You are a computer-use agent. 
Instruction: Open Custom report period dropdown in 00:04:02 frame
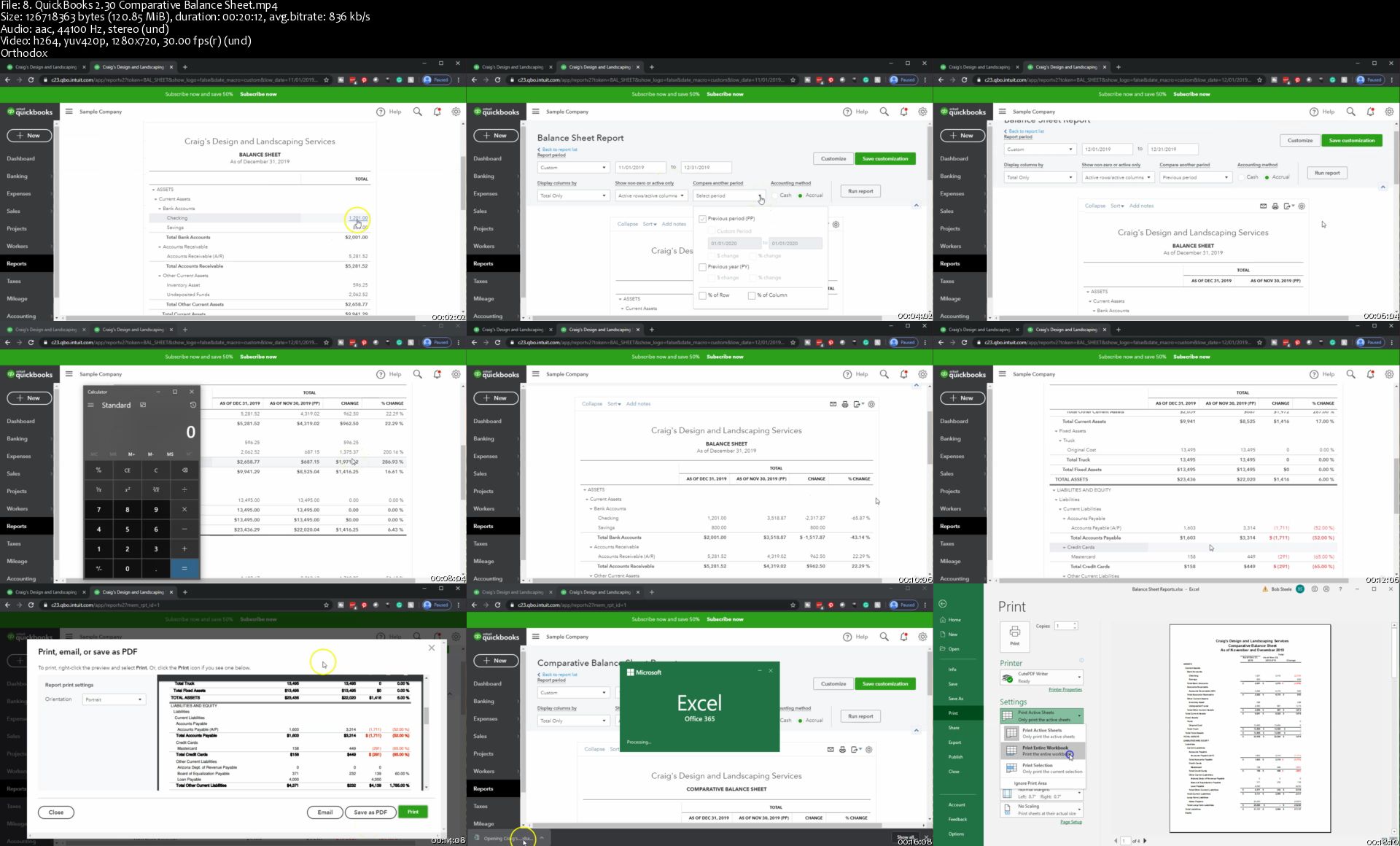pyautogui.click(x=573, y=168)
